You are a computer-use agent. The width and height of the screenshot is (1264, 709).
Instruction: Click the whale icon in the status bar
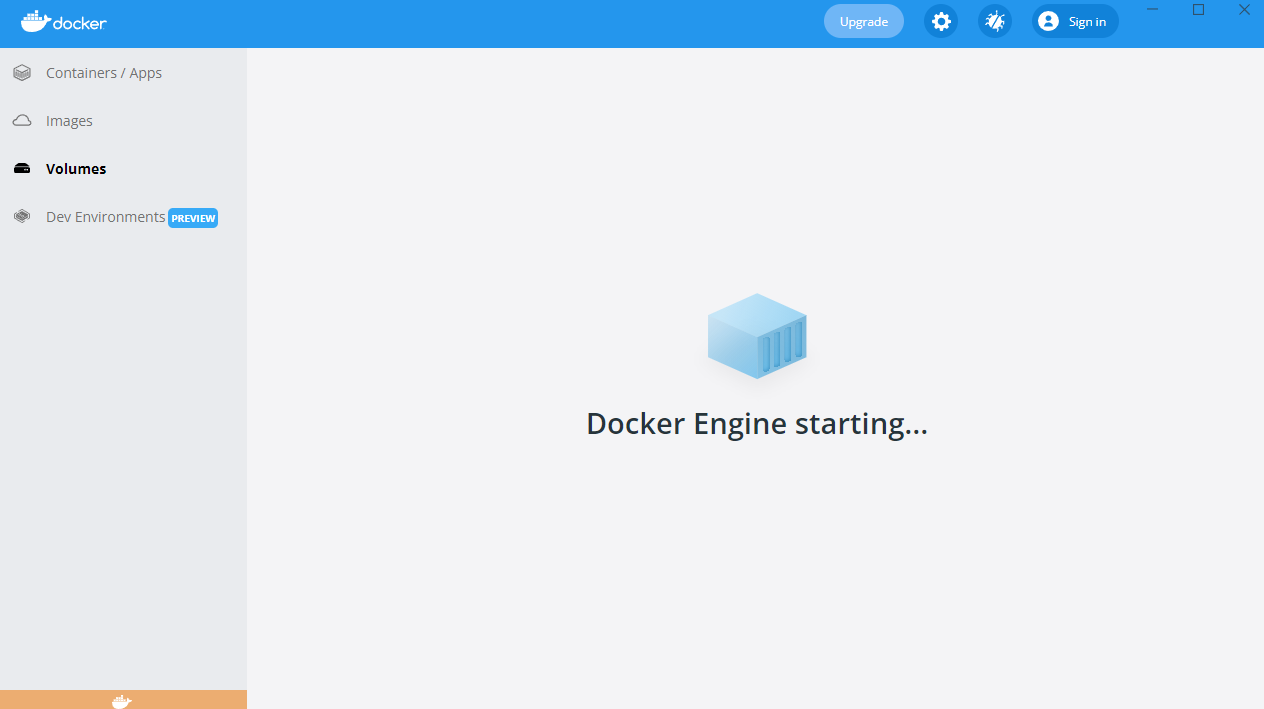(123, 700)
